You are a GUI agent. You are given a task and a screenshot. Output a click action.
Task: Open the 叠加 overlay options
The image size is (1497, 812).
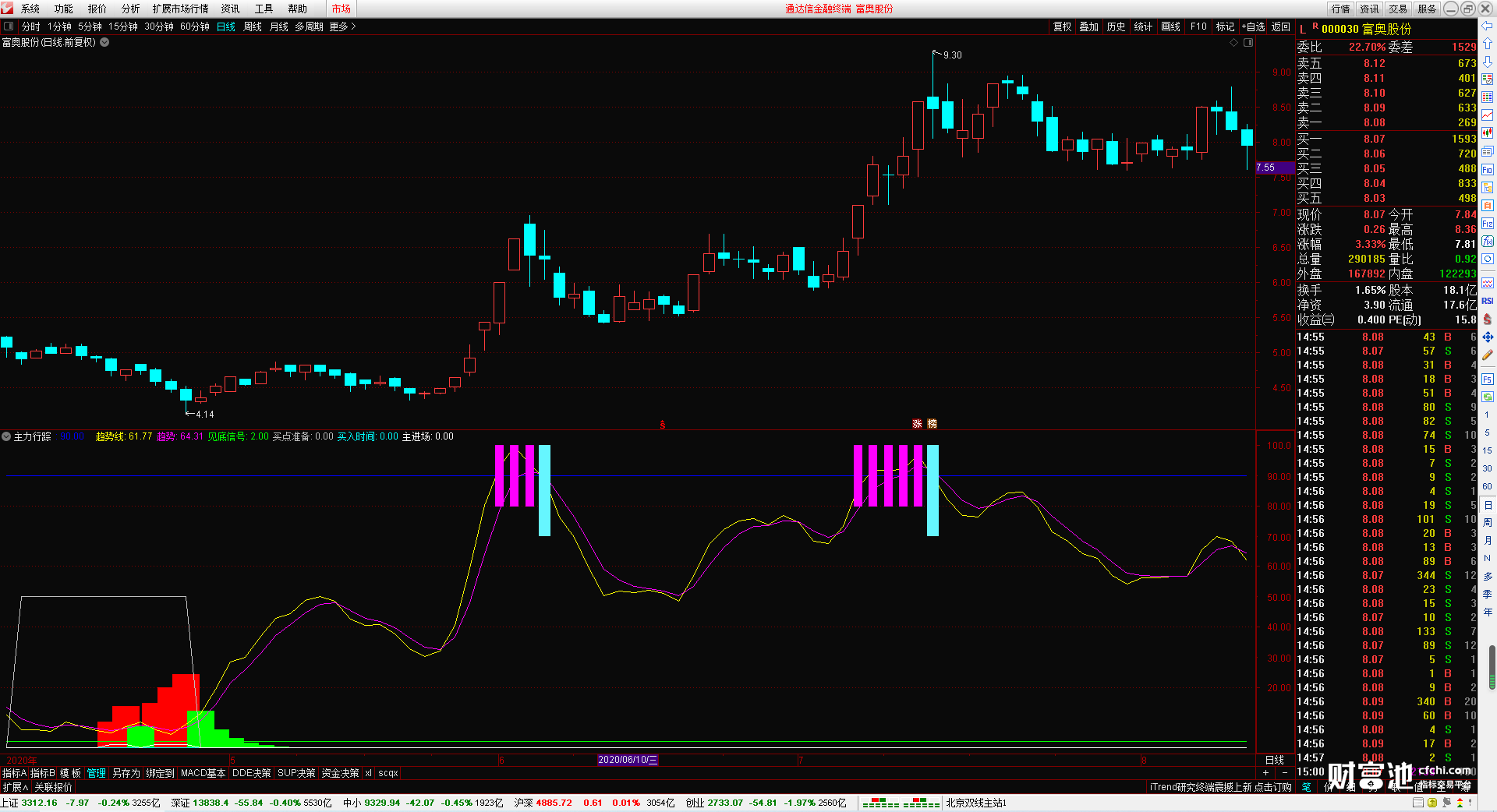click(1089, 26)
